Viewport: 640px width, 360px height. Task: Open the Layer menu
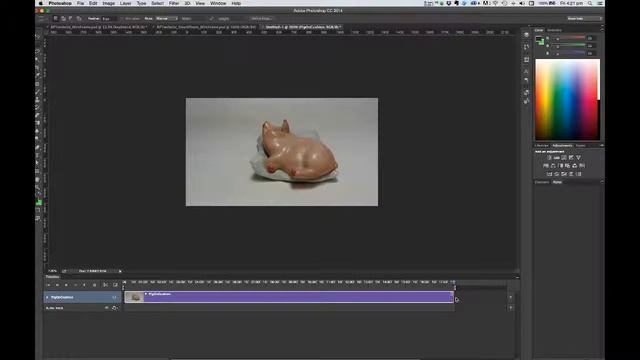pos(125,3)
